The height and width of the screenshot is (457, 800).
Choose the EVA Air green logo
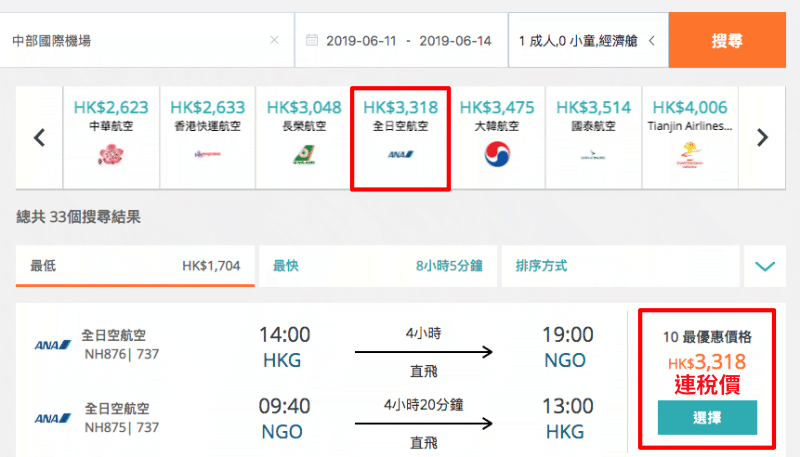(x=304, y=155)
